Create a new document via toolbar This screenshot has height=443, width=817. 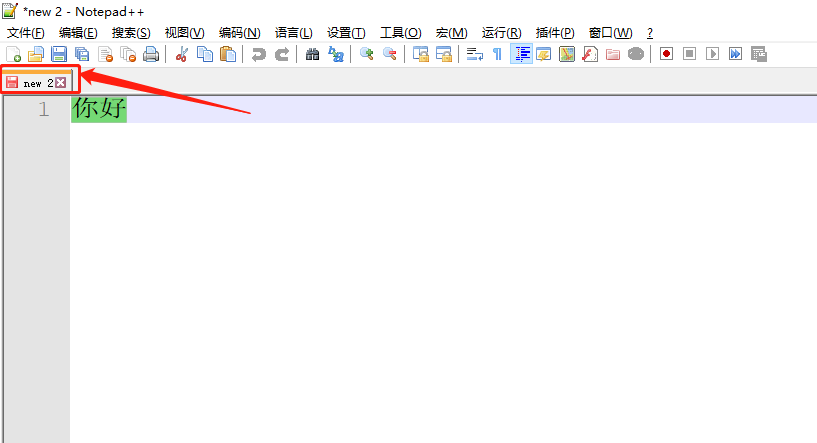(13, 54)
